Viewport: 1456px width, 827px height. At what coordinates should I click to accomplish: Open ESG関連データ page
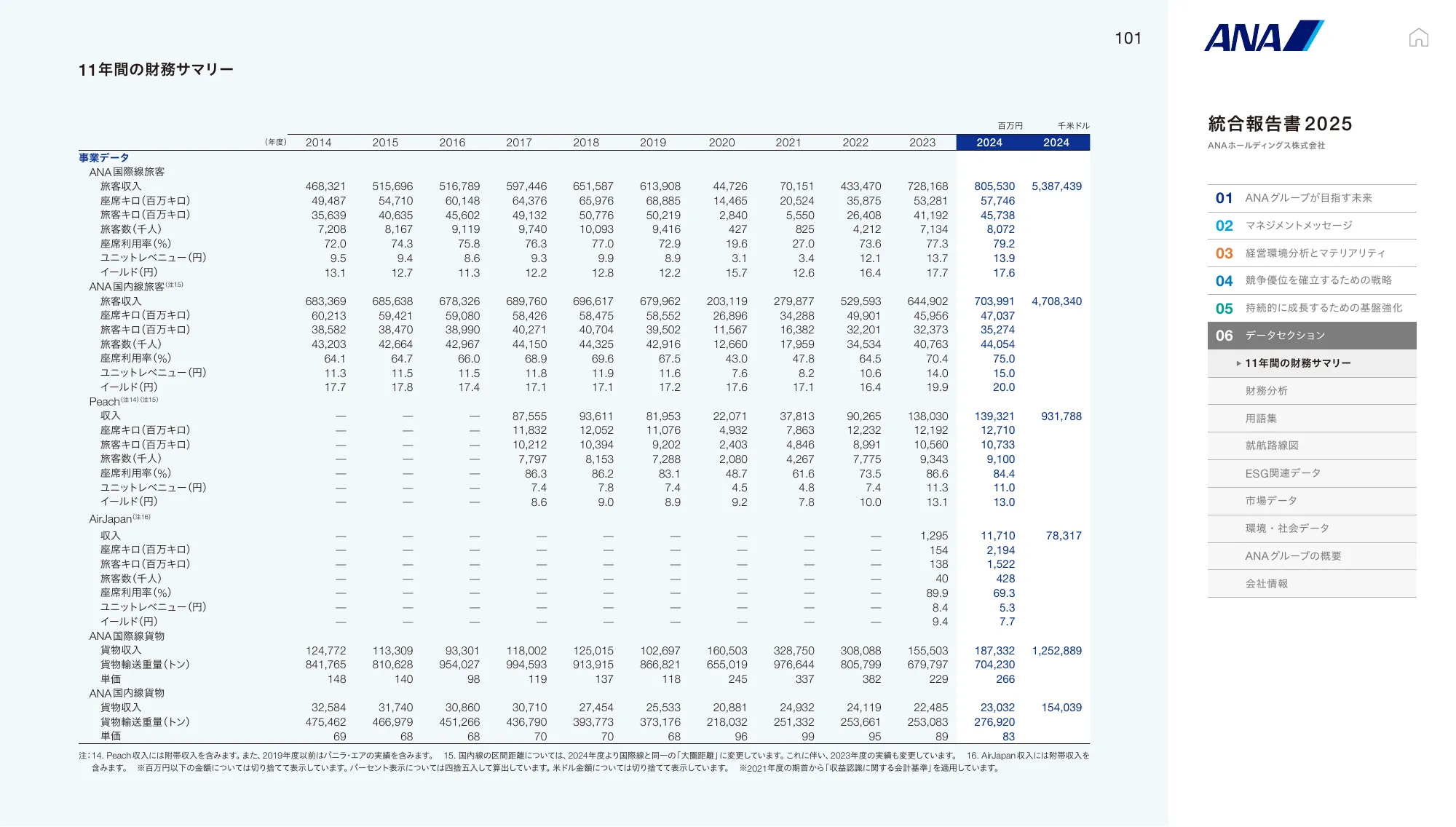coord(1282,473)
